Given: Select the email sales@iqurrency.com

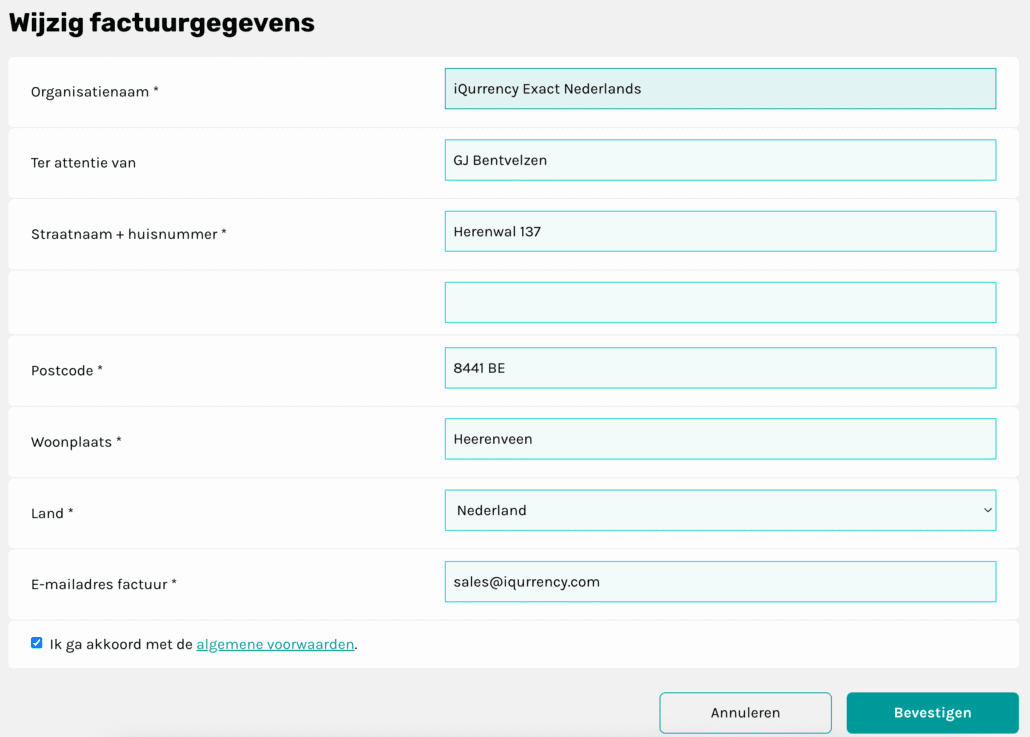Looking at the screenshot, I should click(x=720, y=581).
